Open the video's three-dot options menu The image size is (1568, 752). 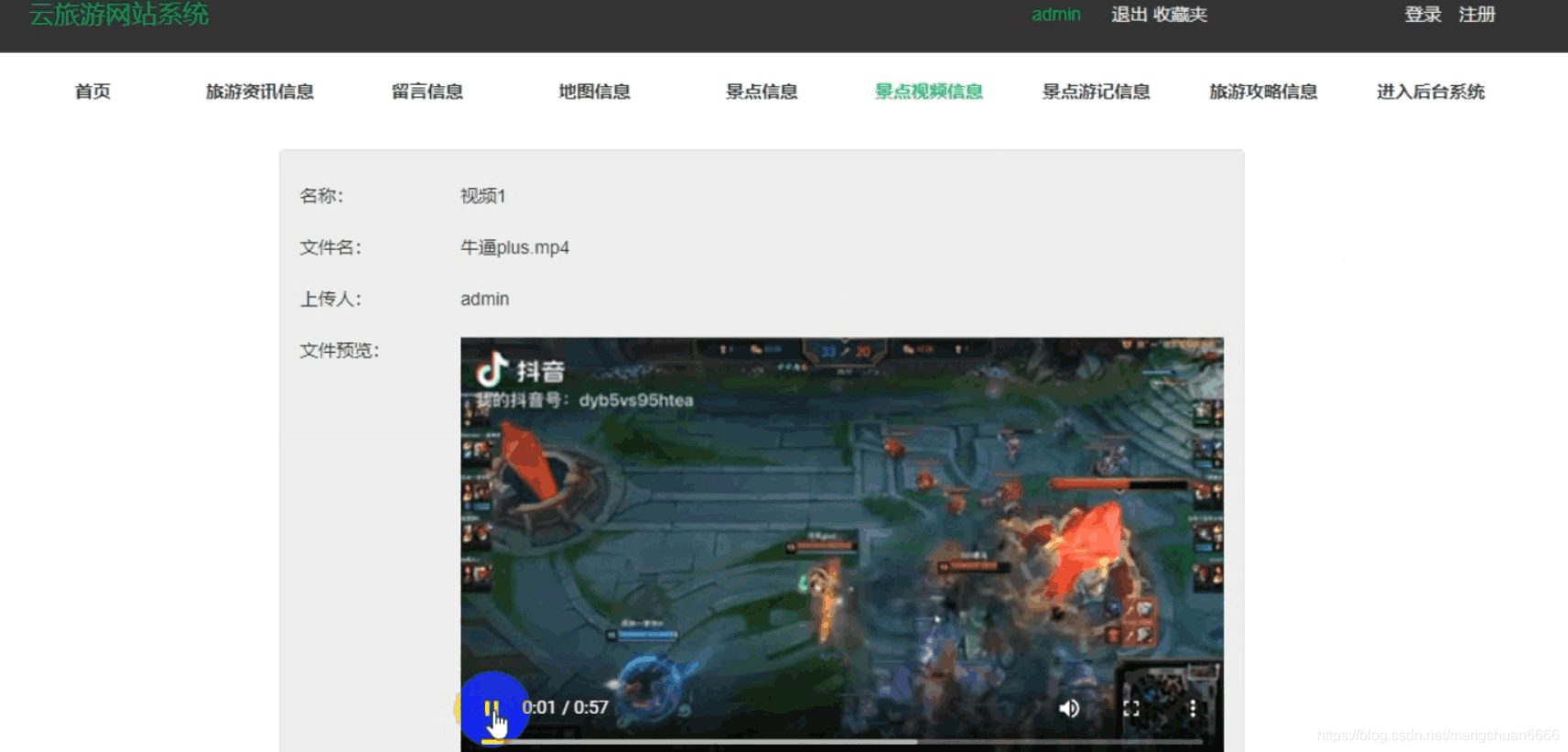click(1193, 708)
